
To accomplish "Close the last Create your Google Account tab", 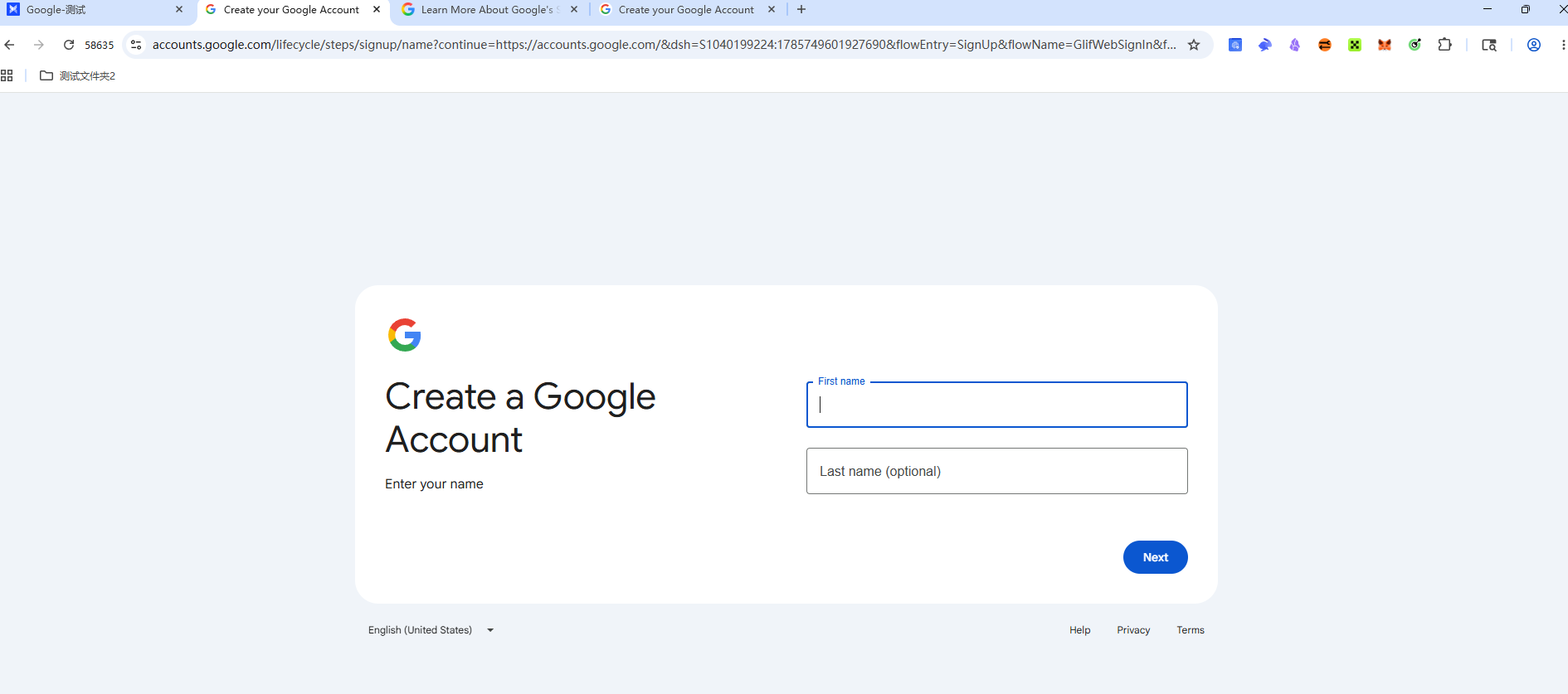I will pyautogui.click(x=772, y=10).
